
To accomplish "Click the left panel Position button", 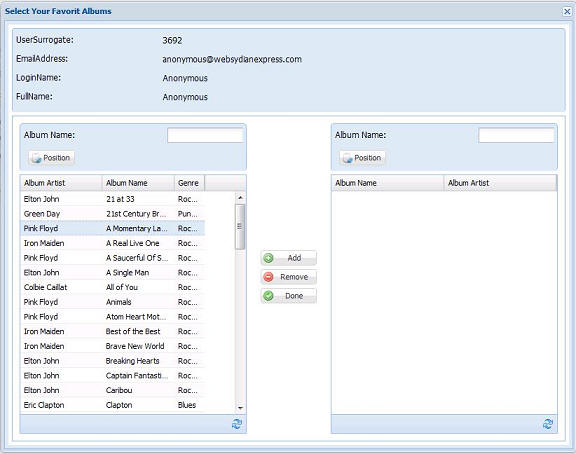I will [51, 158].
